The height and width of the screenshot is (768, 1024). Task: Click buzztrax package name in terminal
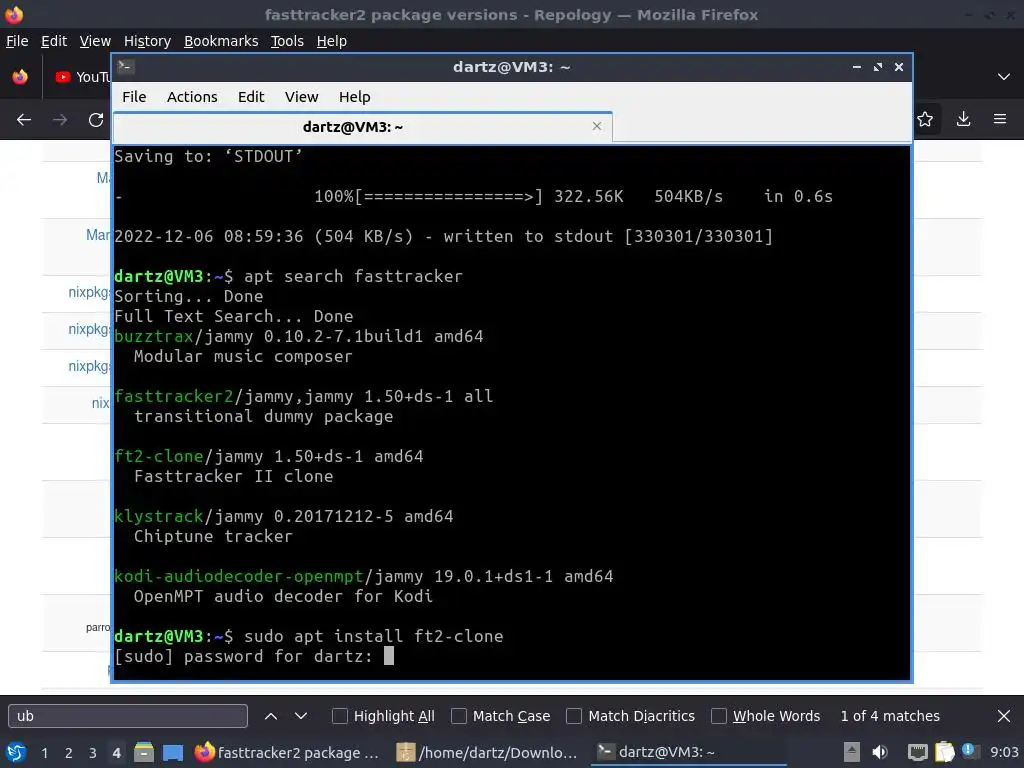pyautogui.click(x=153, y=336)
